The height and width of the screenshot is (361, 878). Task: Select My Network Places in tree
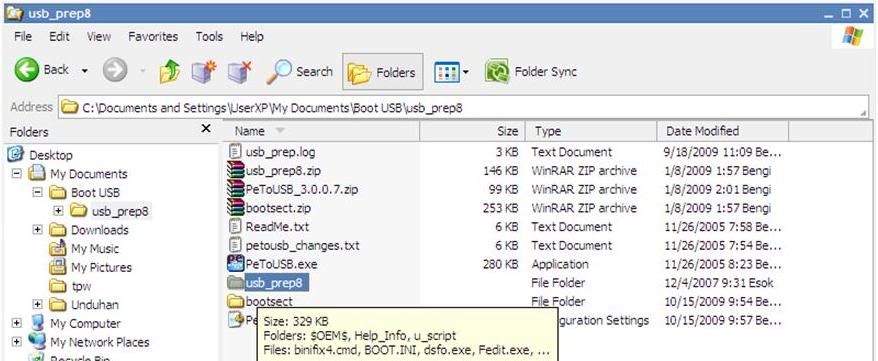(x=100, y=342)
